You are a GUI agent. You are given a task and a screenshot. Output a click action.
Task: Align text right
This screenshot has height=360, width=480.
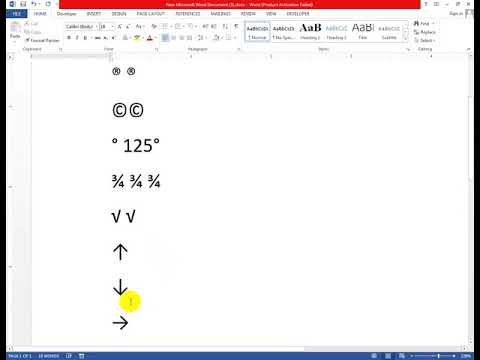pos(182,38)
